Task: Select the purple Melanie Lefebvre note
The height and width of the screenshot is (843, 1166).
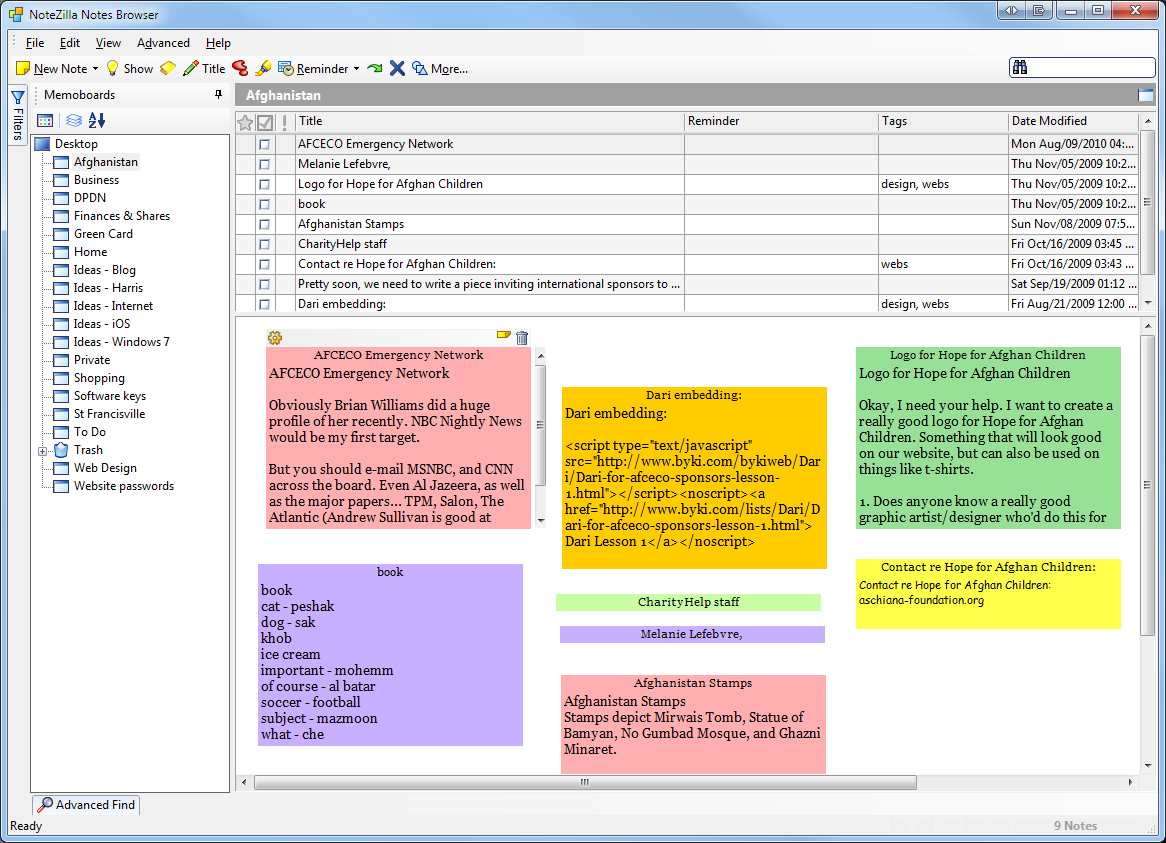Action: [692, 634]
